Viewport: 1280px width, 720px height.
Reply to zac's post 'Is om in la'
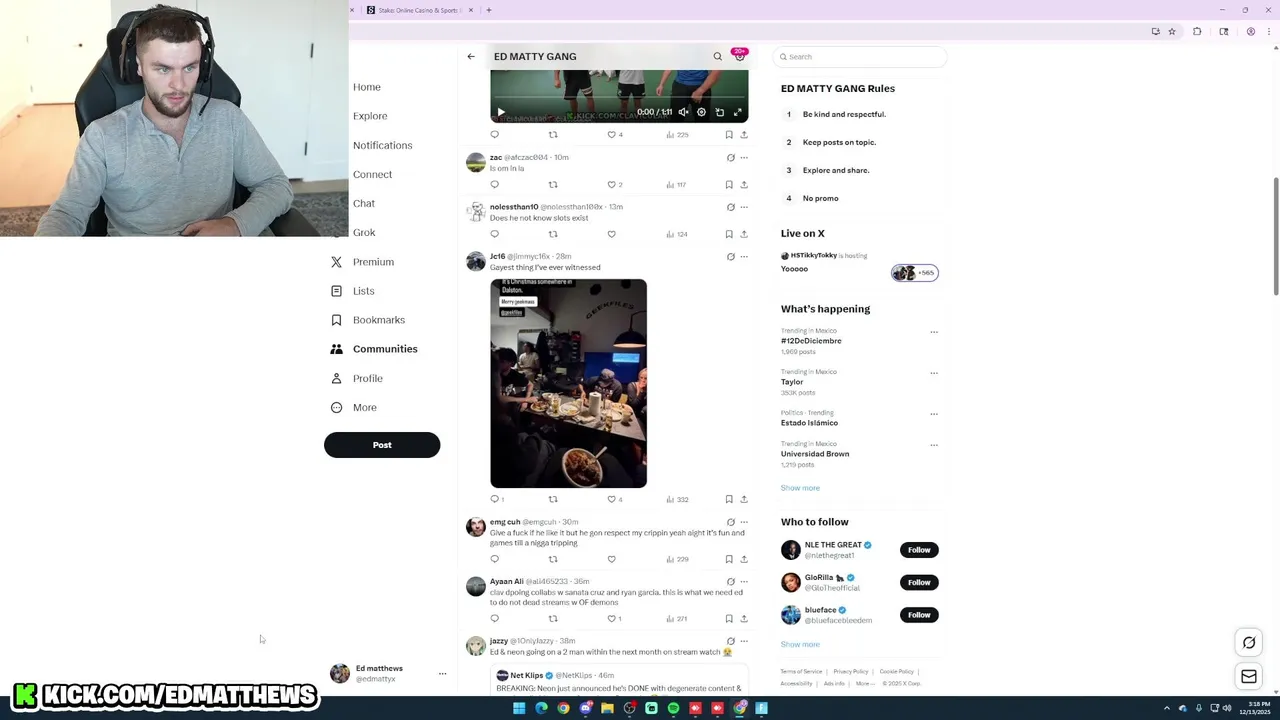(494, 184)
